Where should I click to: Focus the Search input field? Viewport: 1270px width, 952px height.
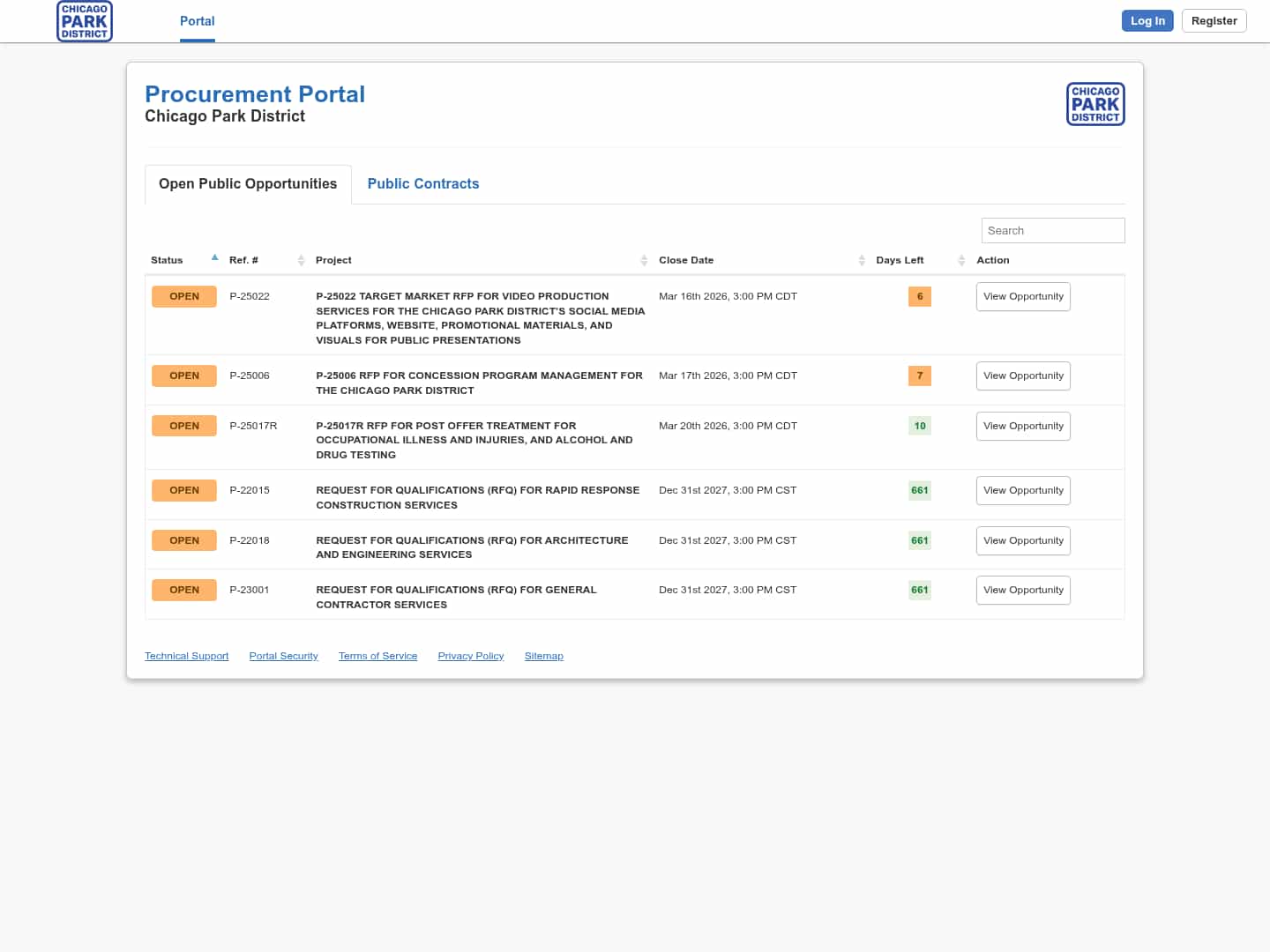click(1052, 231)
